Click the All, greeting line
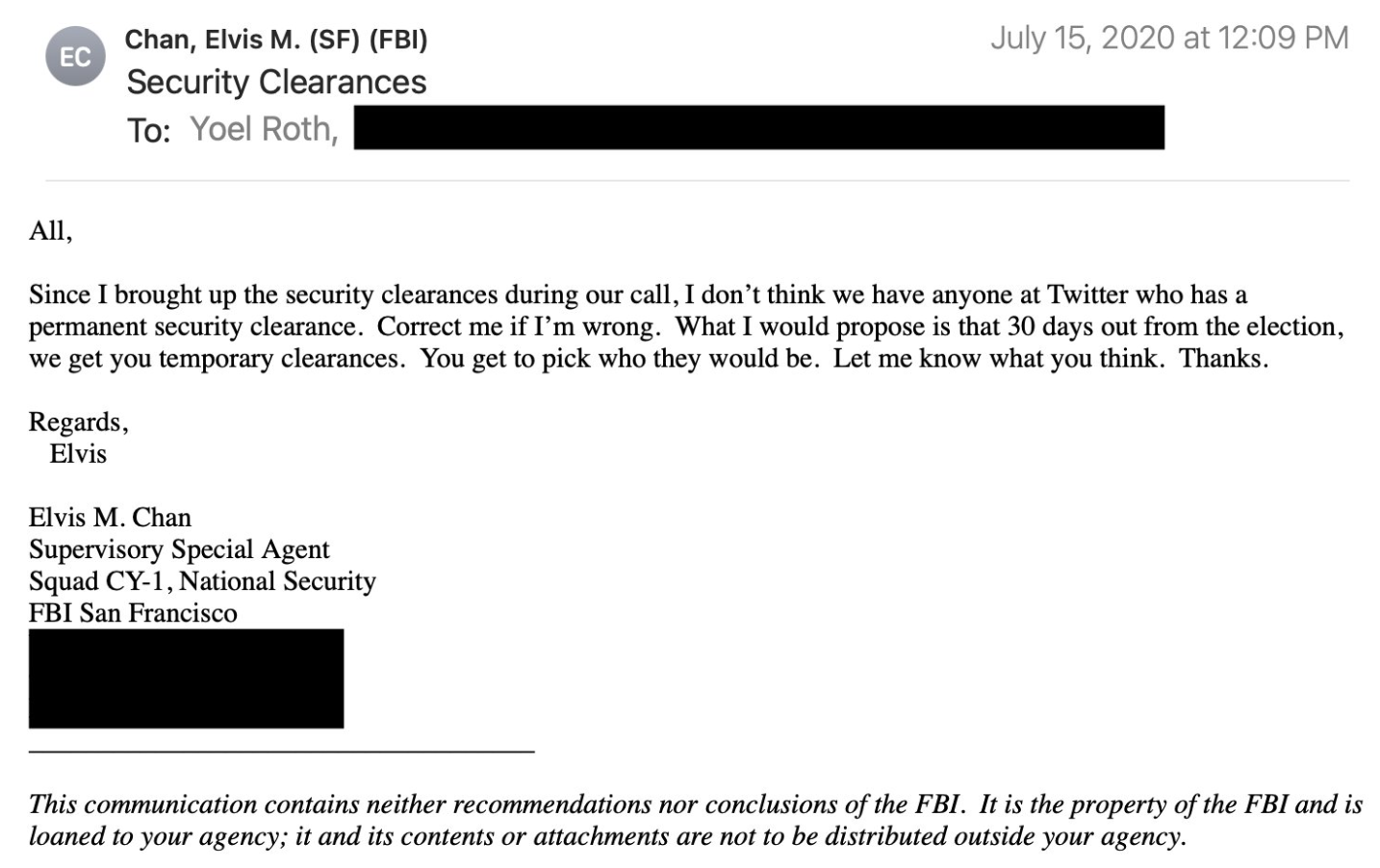 (x=50, y=231)
